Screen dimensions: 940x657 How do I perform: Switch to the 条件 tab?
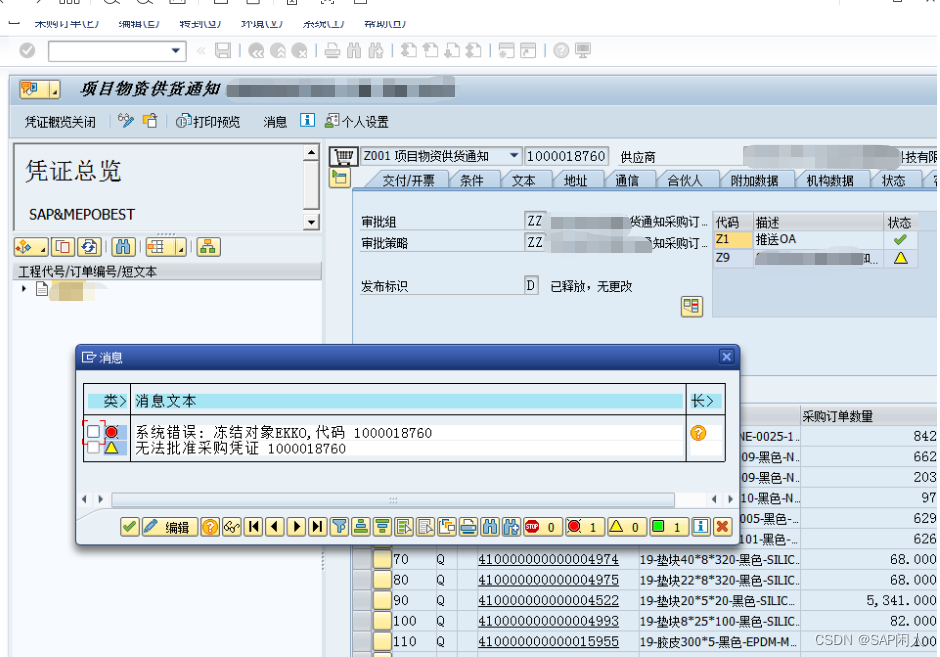[472, 180]
